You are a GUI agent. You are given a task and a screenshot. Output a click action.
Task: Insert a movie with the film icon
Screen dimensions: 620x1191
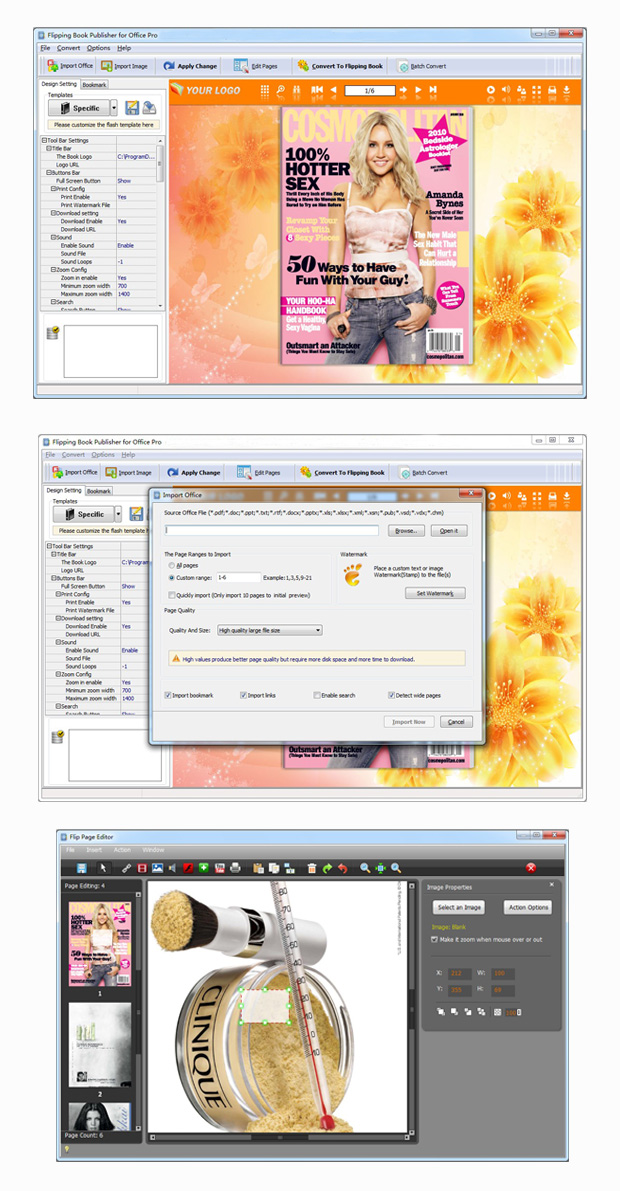[142, 867]
